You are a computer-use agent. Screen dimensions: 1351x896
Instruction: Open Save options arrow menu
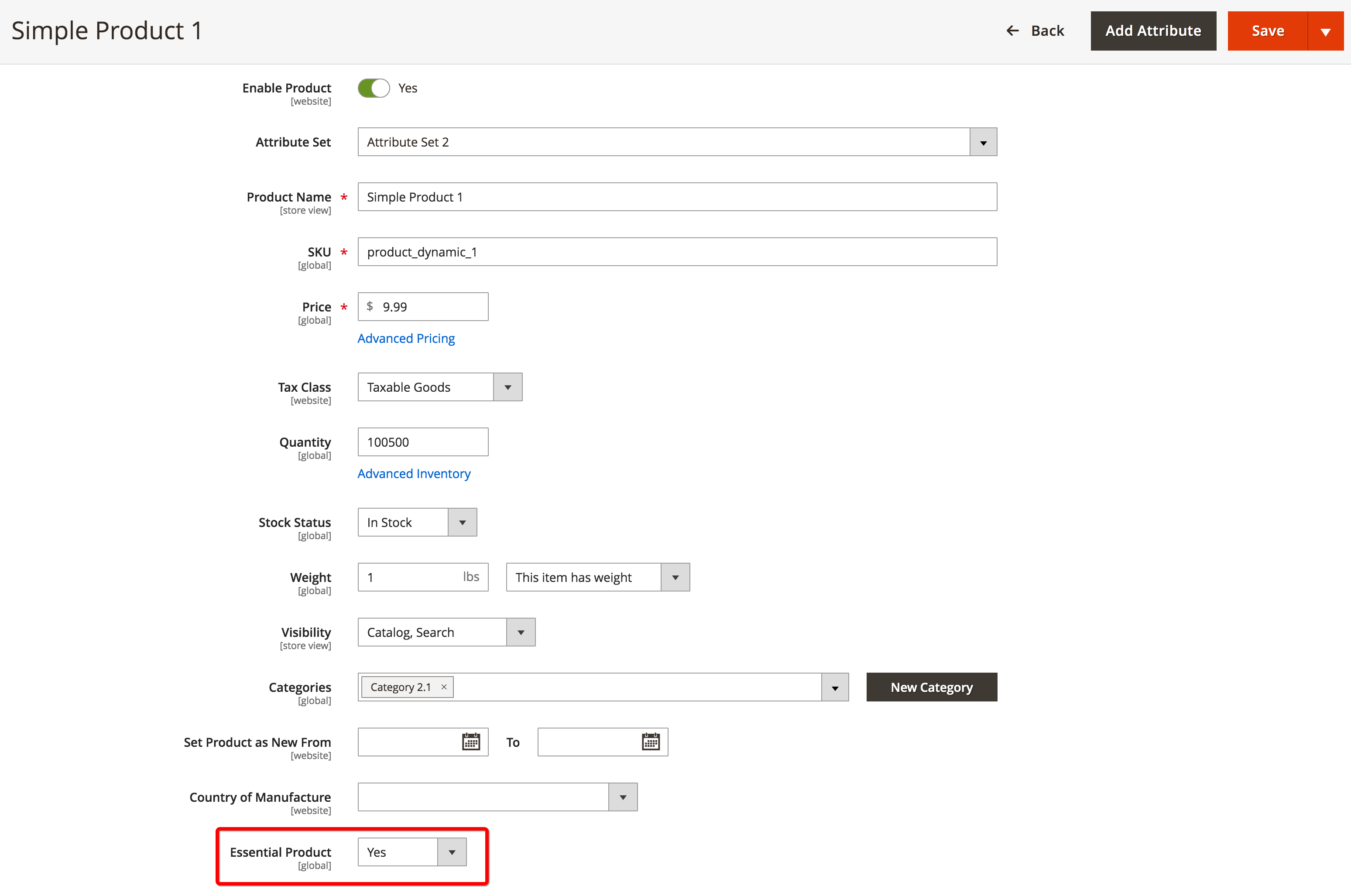(1325, 31)
